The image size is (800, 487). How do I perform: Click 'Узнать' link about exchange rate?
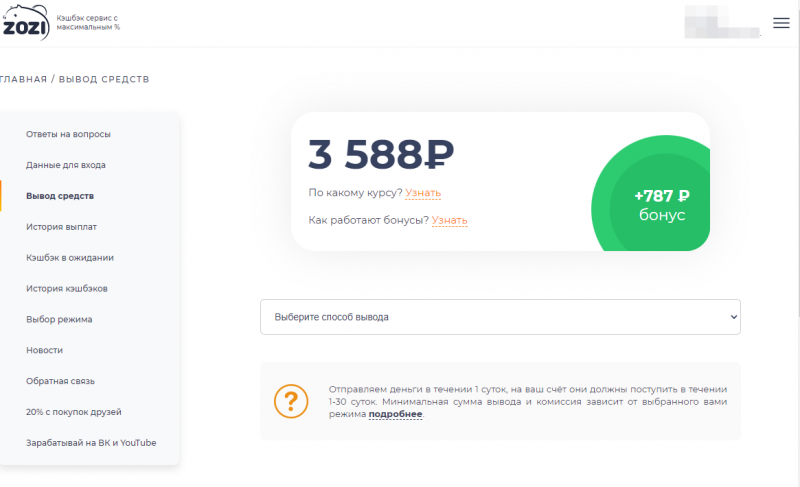pyautogui.click(x=423, y=193)
